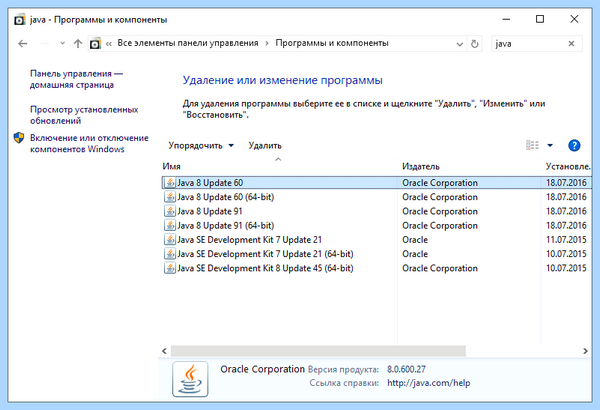This screenshot has width=600, height=410.
Task: Go back with the left arrow button
Action: tap(23, 44)
